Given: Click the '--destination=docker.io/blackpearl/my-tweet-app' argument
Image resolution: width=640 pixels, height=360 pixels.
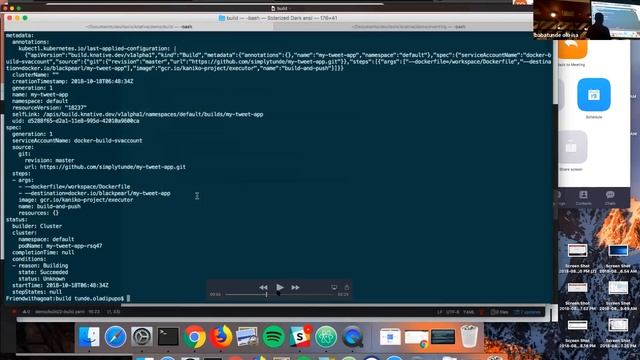Looking at the screenshot, I should click(x=94, y=193).
